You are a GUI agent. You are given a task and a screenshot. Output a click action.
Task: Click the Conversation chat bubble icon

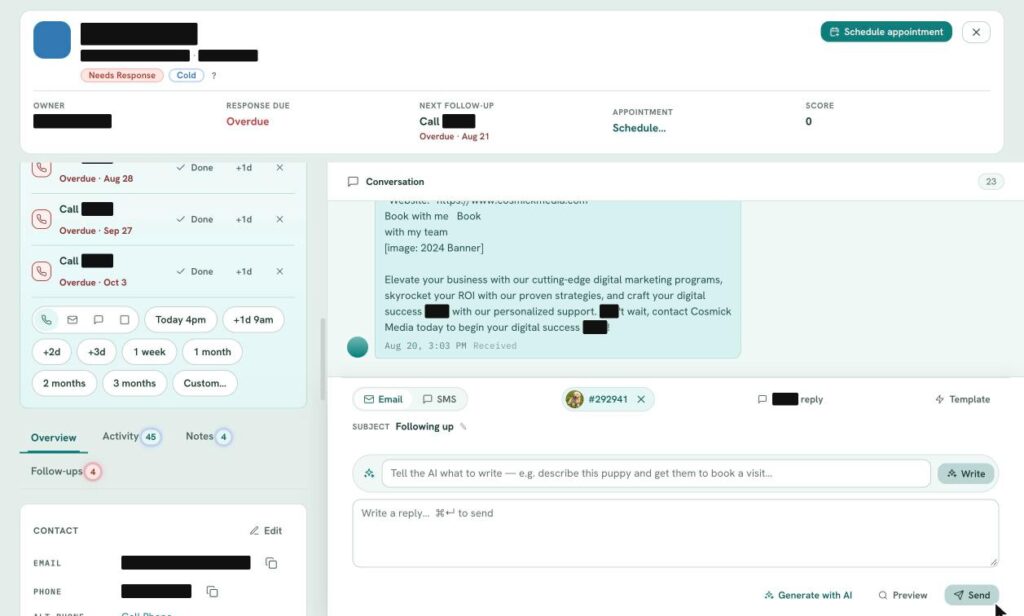(353, 182)
